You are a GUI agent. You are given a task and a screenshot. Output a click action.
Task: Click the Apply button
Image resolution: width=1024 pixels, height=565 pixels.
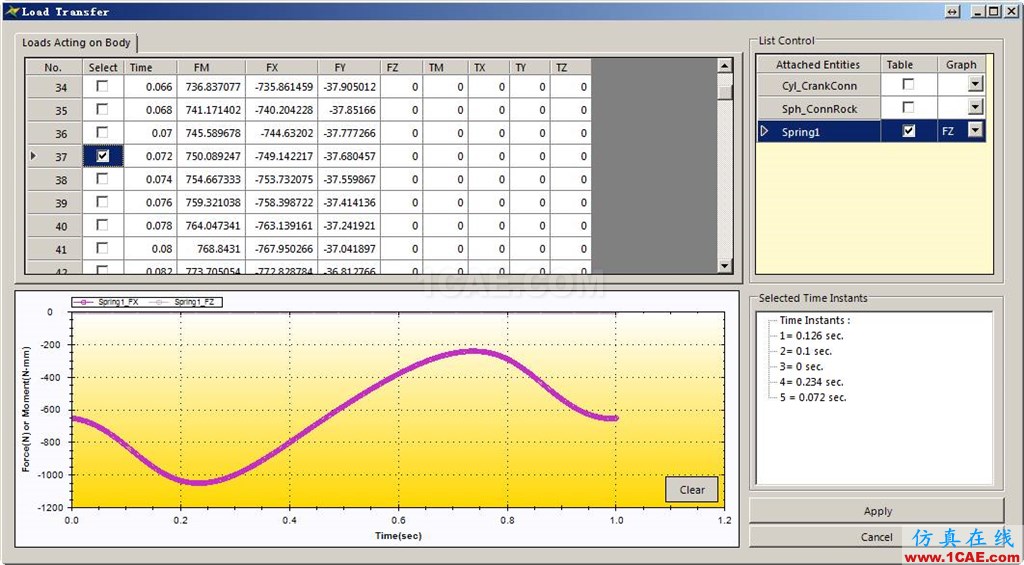[x=877, y=511]
